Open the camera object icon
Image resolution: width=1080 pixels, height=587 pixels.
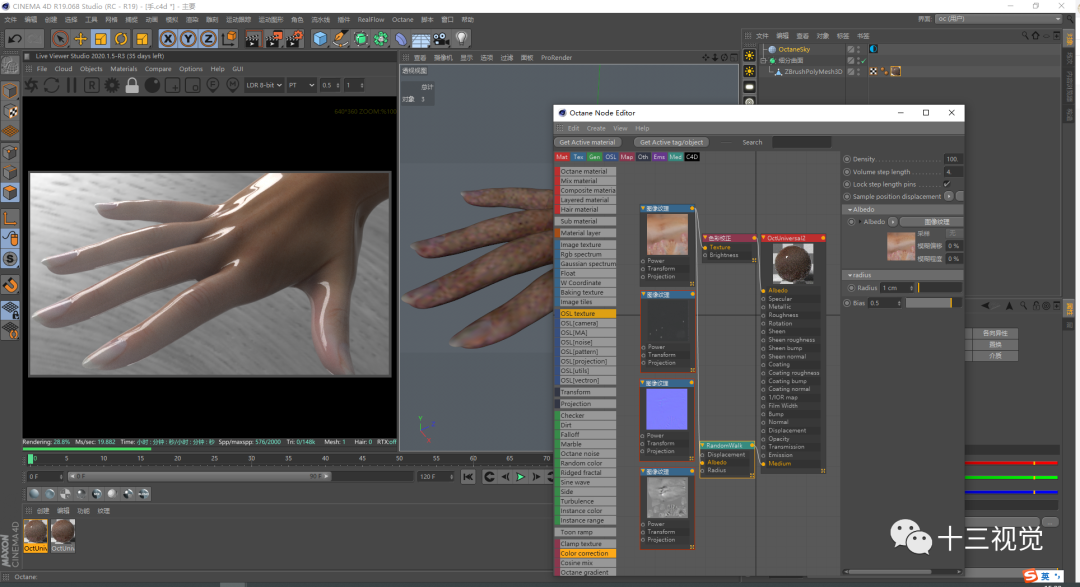(x=442, y=39)
